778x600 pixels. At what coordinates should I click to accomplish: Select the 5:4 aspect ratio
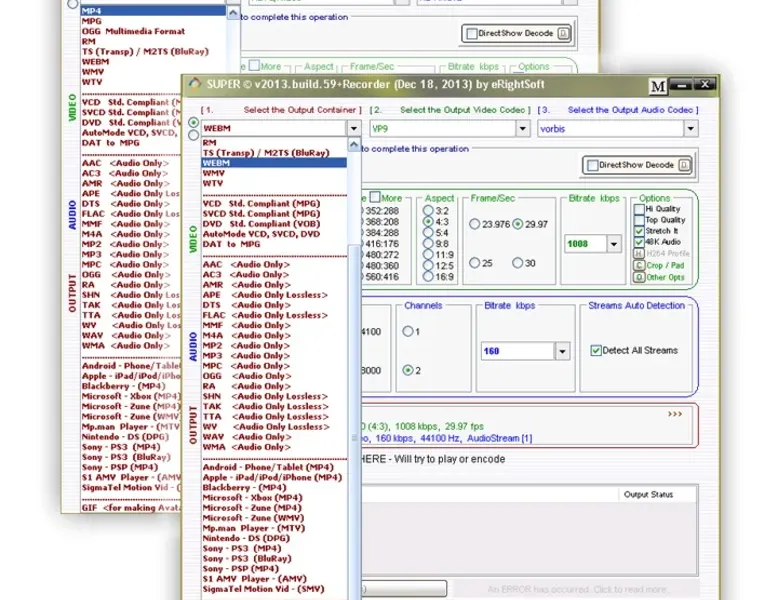click(428, 232)
